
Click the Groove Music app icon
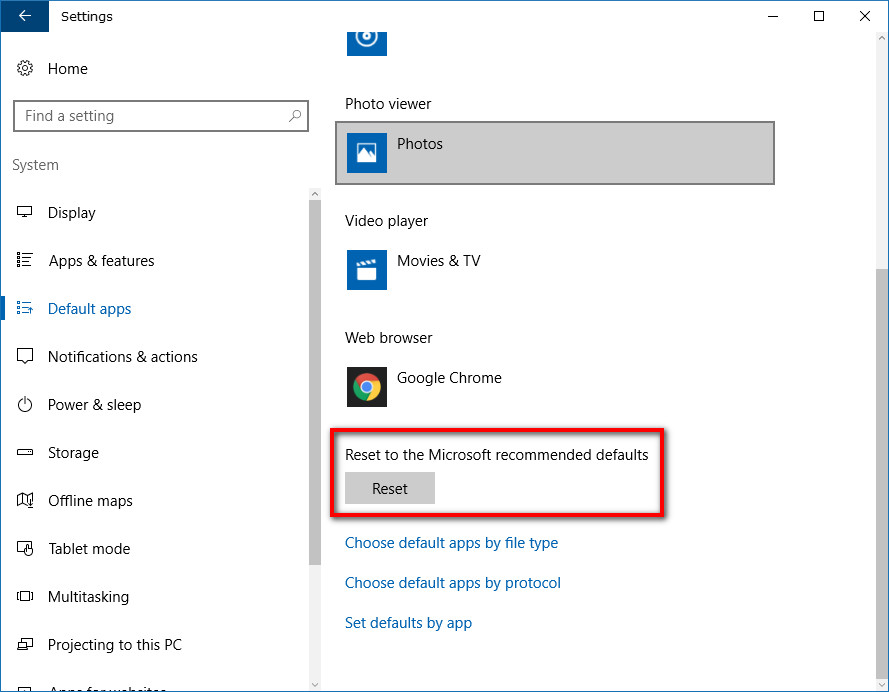pos(366,40)
